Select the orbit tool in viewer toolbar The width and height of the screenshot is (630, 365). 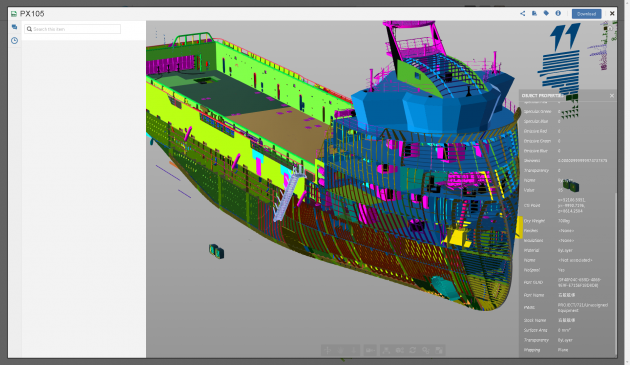pos(327,350)
